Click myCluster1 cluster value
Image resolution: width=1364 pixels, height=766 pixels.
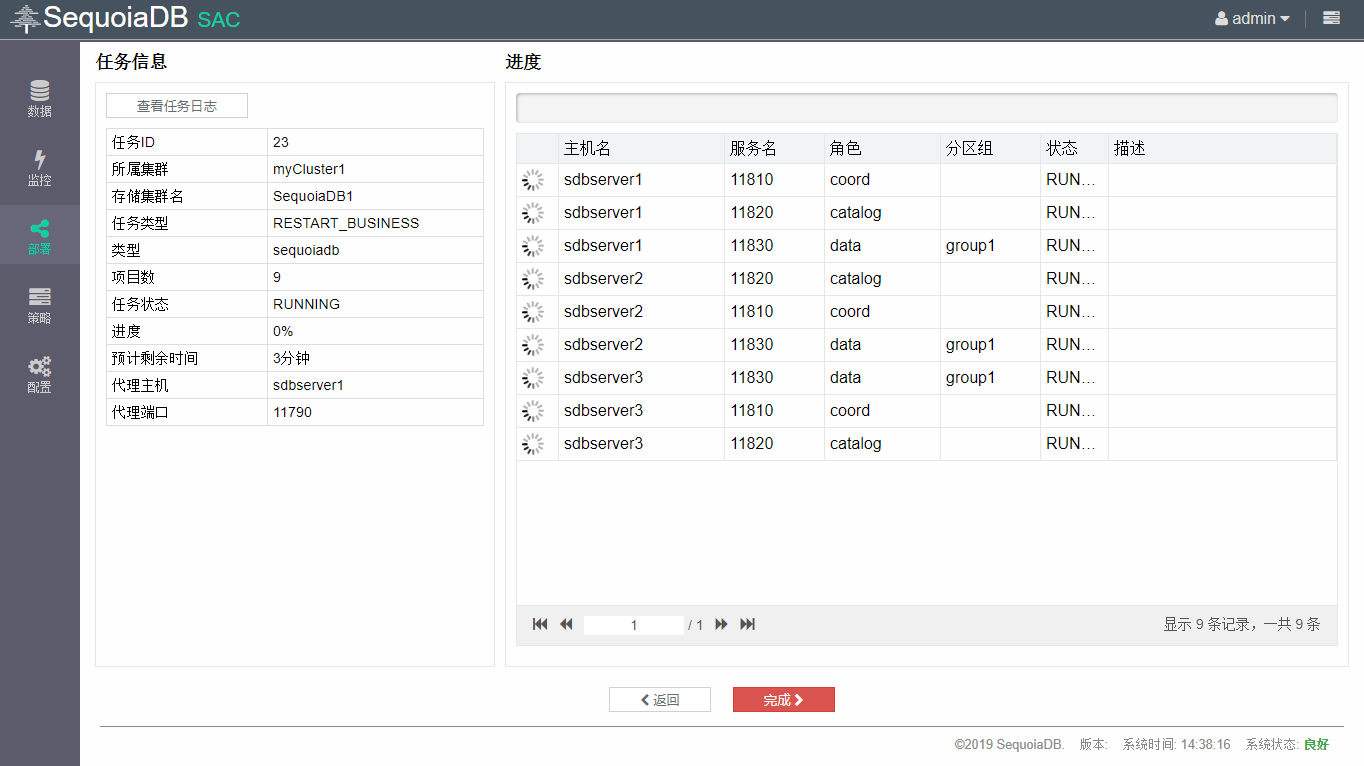point(309,169)
